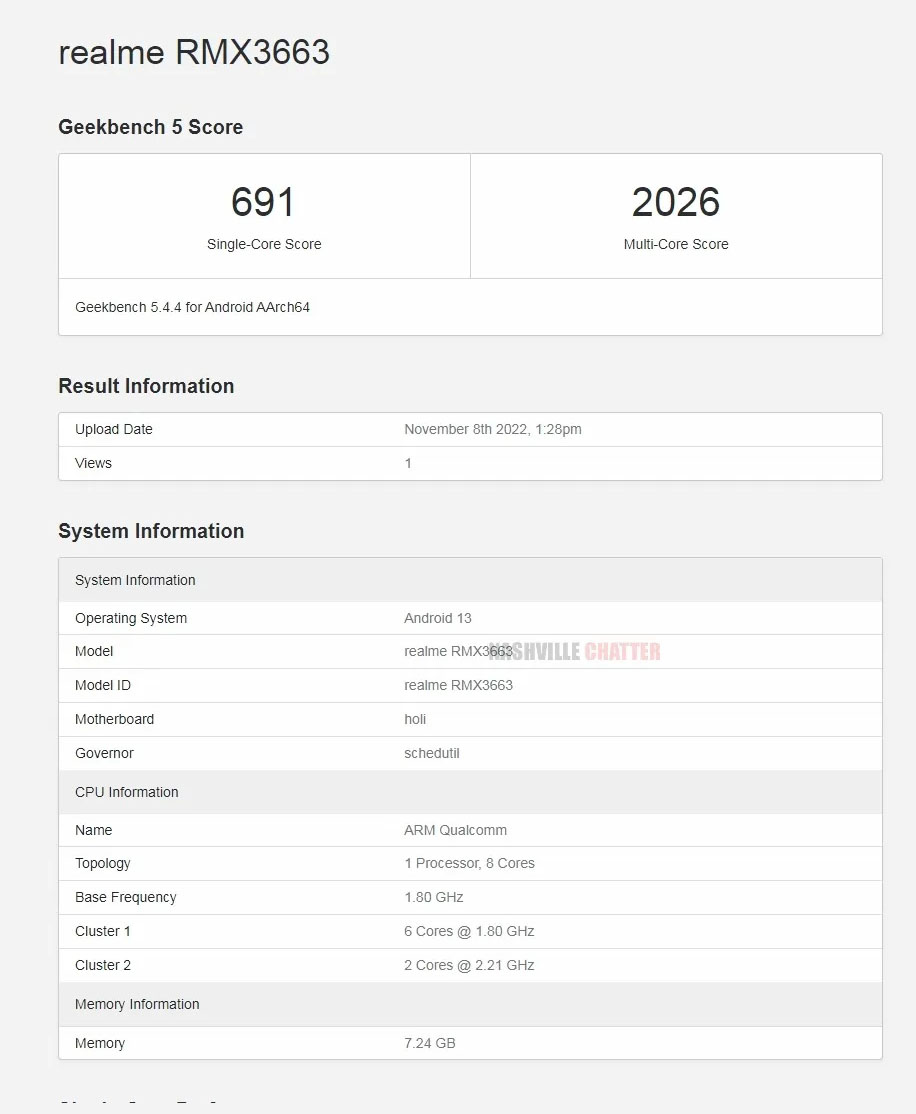
Task: Select the memory value 7.24 GB
Action: [x=429, y=1043]
